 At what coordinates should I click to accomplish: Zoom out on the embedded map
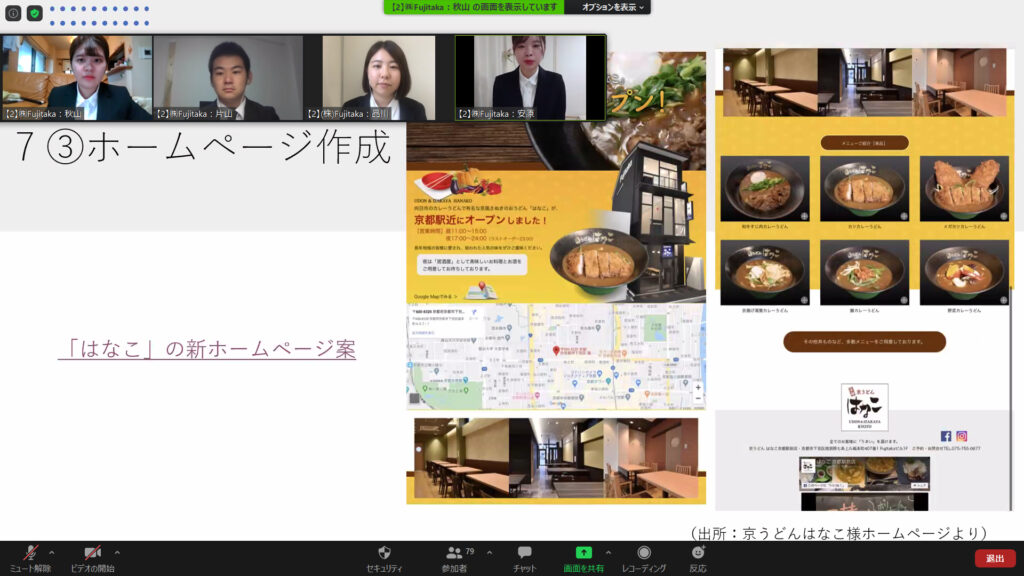point(698,398)
